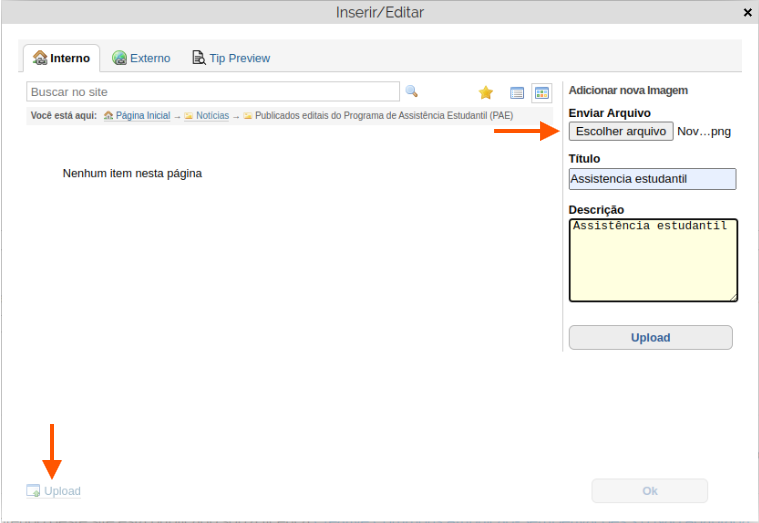The height and width of the screenshot is (523, 759).
Task: Click the Buscar no site search field
Action: (x=213, y=92)
